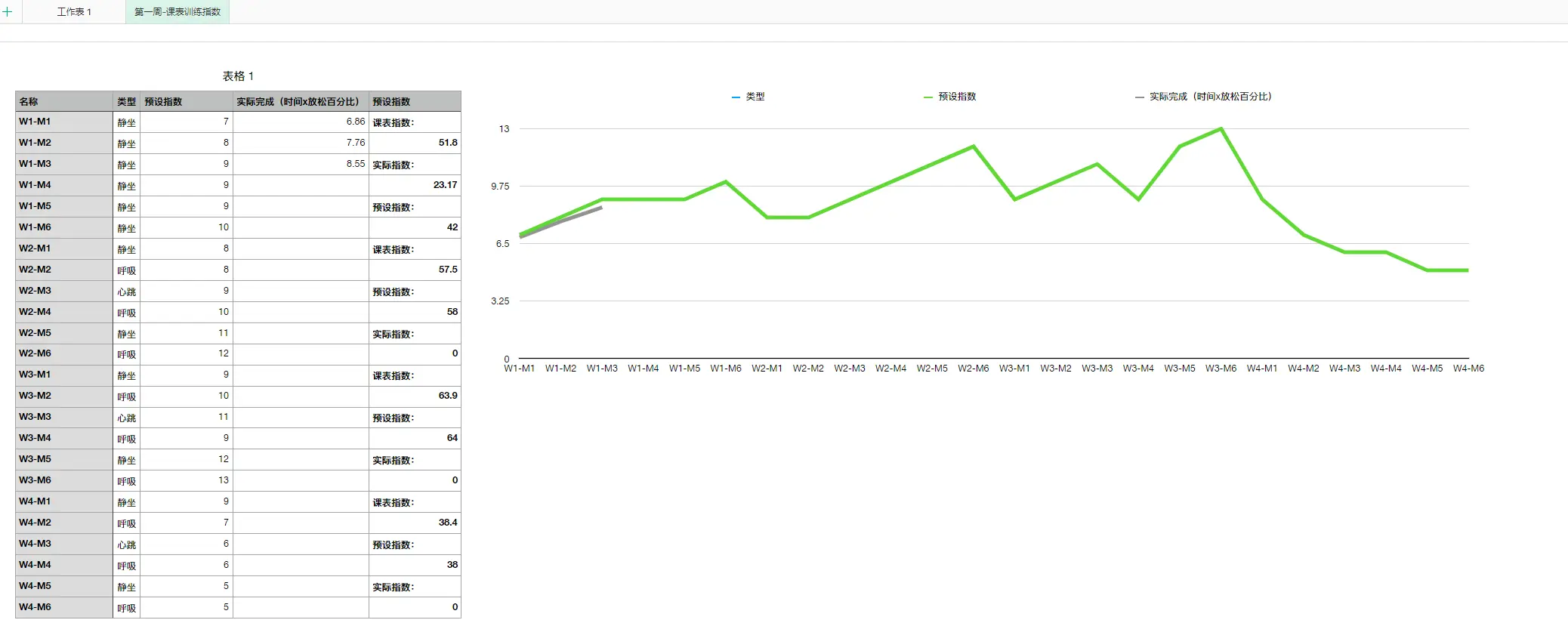Click the cell showing 23.17

coord(415,185)
